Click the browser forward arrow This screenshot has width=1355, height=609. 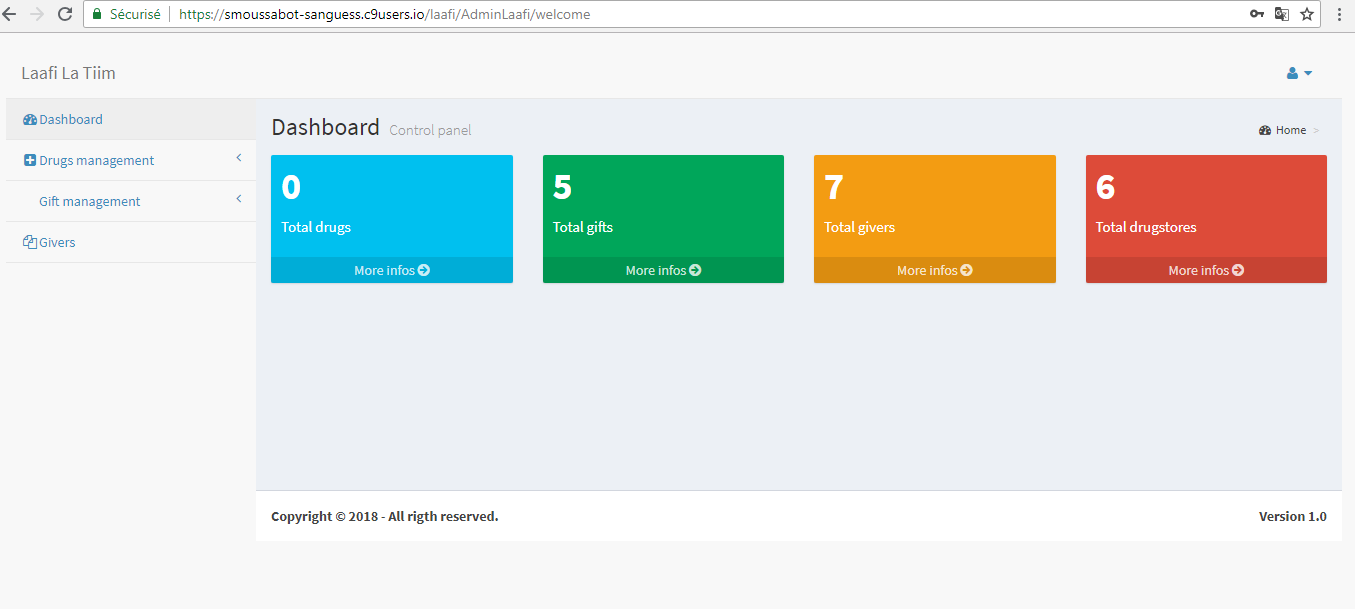coord(38,14)
